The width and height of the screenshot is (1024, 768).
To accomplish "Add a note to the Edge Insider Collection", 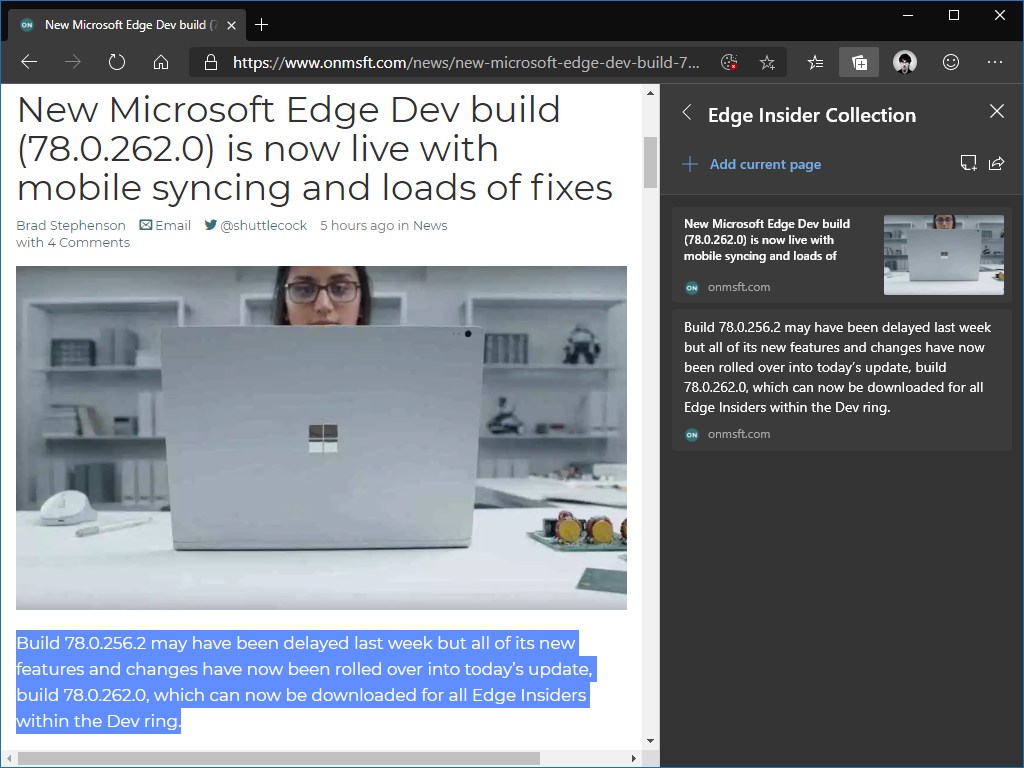I will 968,161.
